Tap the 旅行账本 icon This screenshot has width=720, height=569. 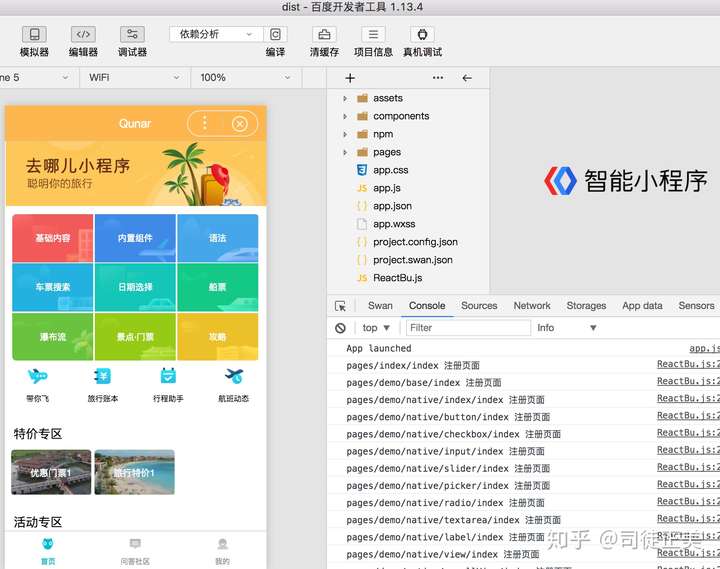pos(103,376)
